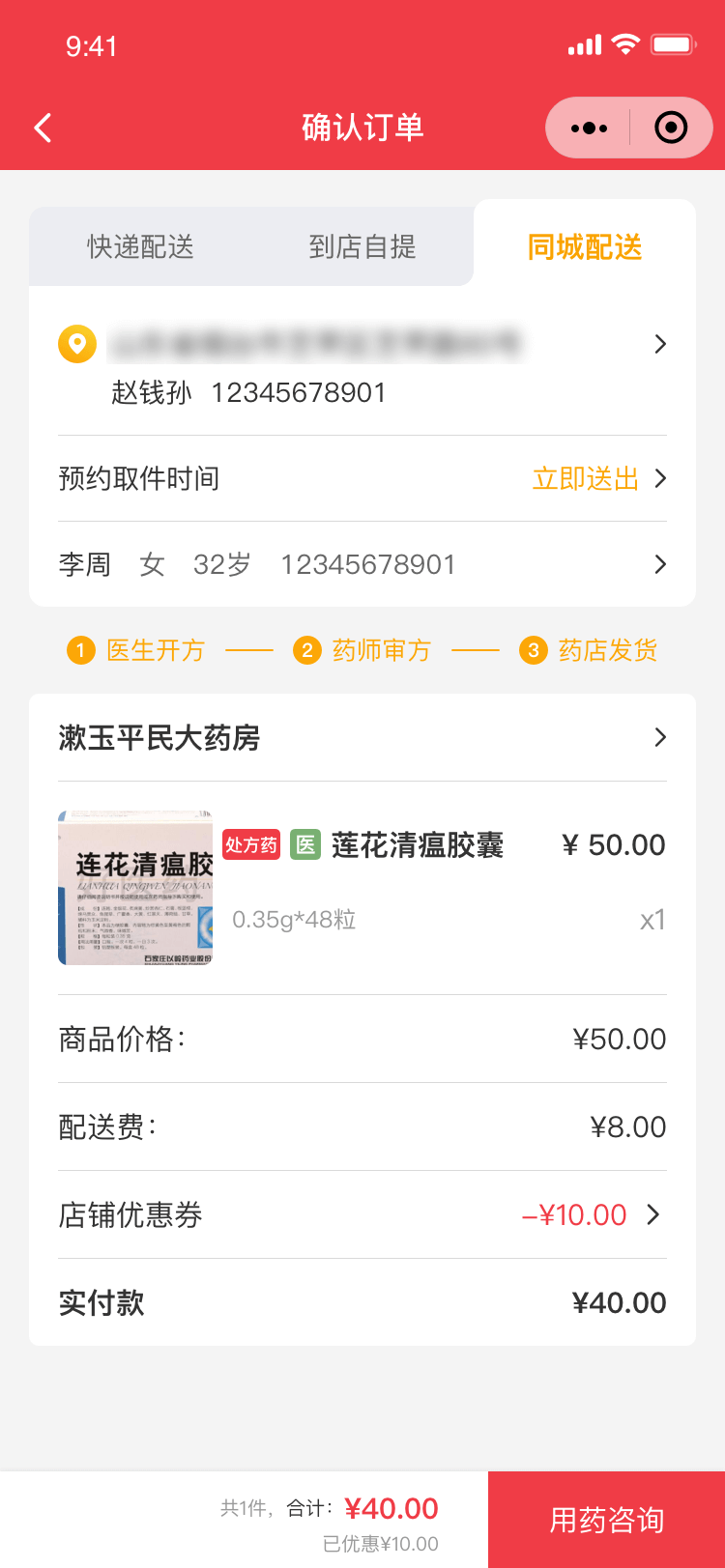The image size is (725, 1568).
Task: Tap step 2 药师审方 indicator
Action: [x=362, y=650]
